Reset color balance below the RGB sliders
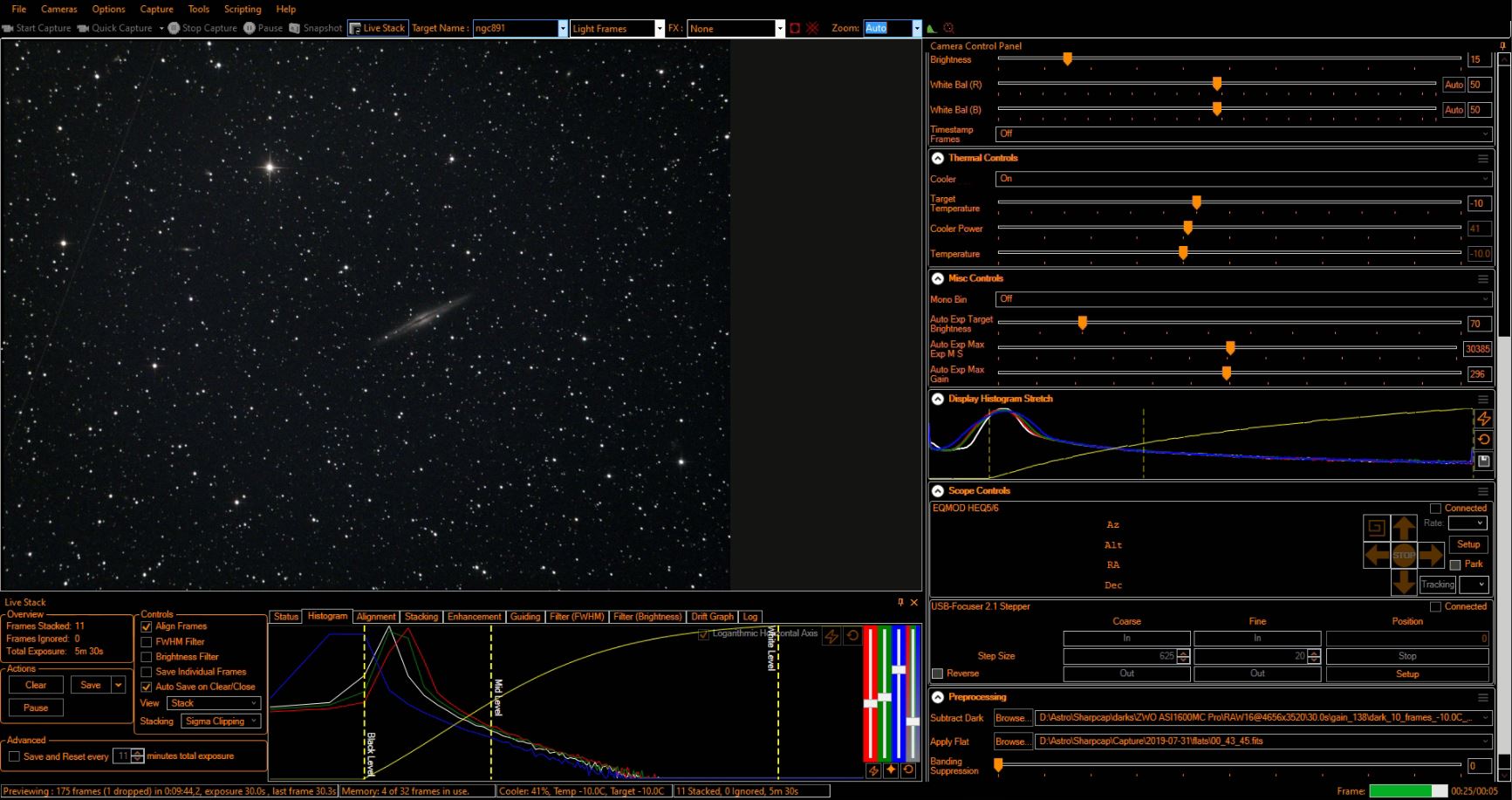 click(x=908, y=770)
